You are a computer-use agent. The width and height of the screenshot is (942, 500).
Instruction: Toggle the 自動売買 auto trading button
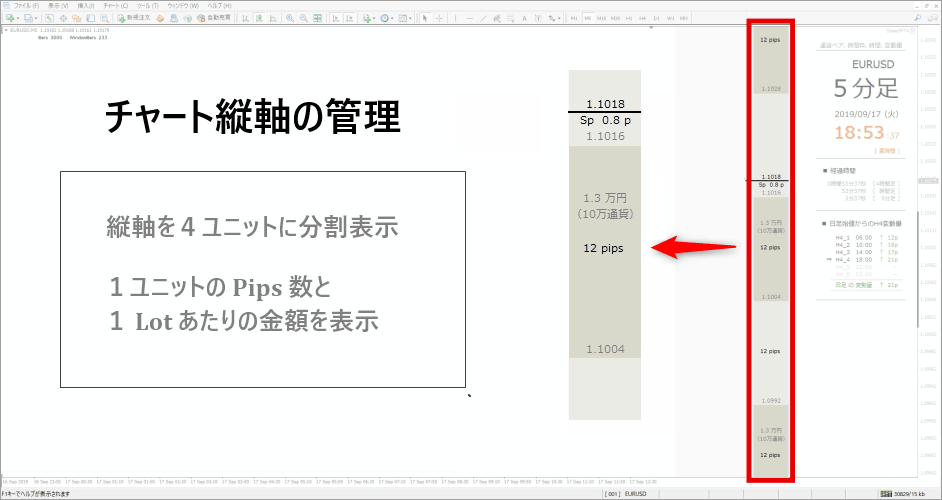tap(214, 18)
